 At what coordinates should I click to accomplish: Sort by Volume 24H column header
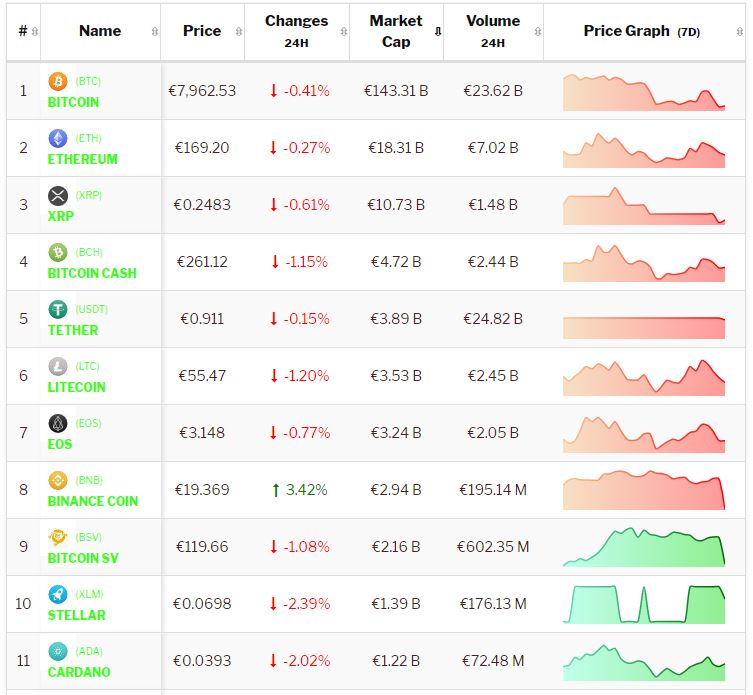tap(492, 31)
